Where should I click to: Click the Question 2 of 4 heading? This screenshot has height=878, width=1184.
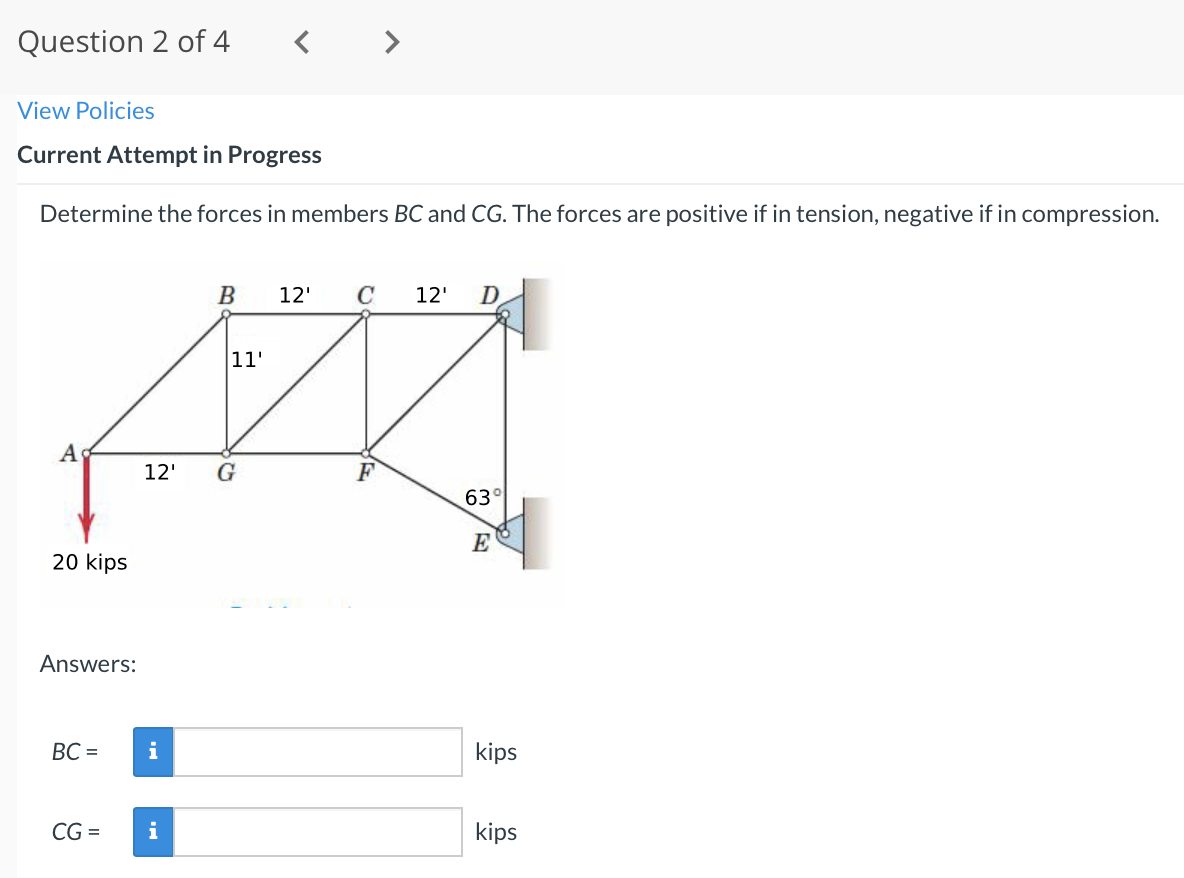coord(124,42)
